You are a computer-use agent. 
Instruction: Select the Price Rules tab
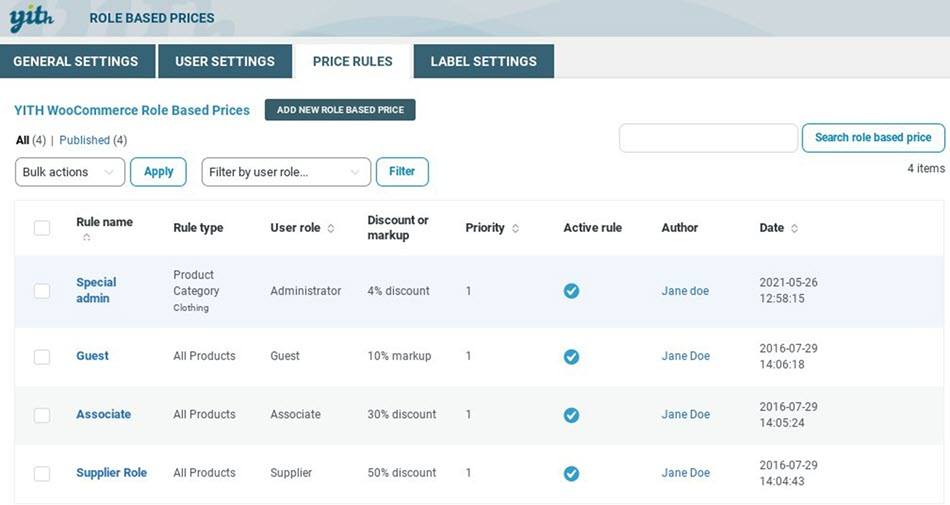[353, 61]
